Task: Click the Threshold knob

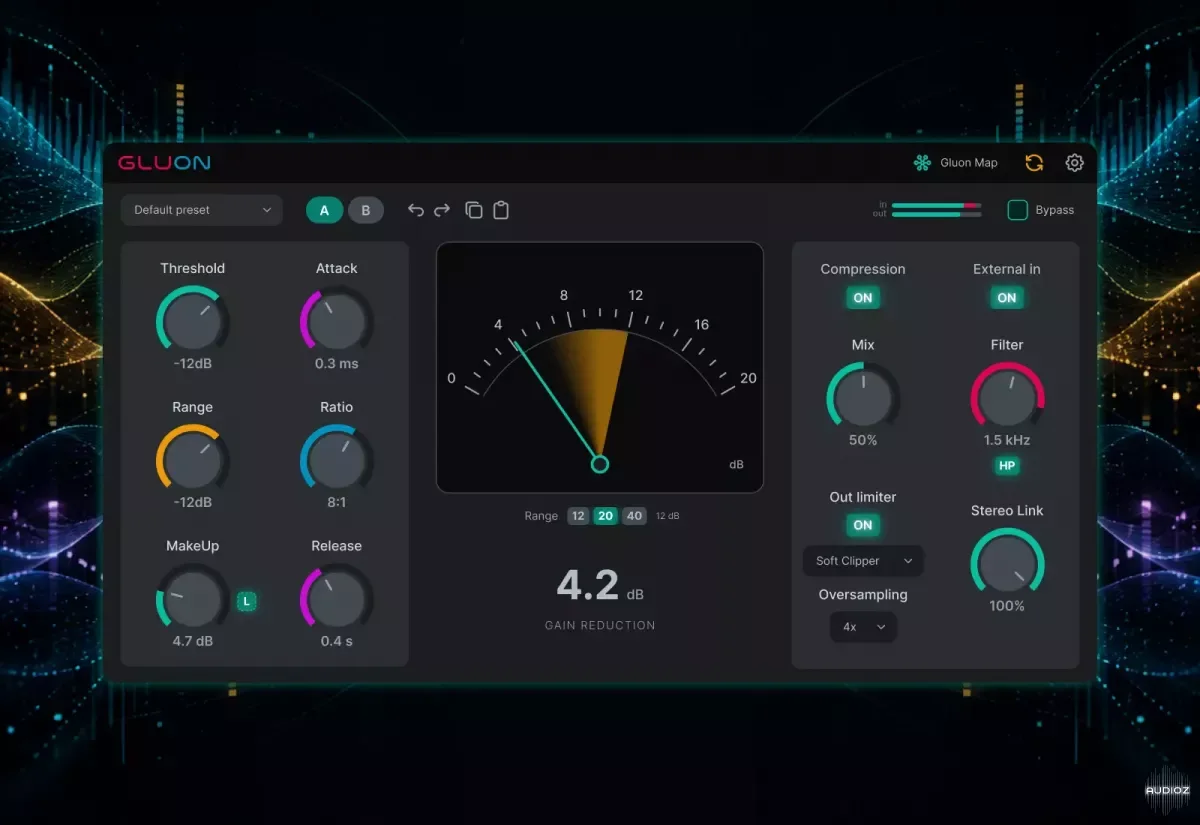Action: click(192, 322)
